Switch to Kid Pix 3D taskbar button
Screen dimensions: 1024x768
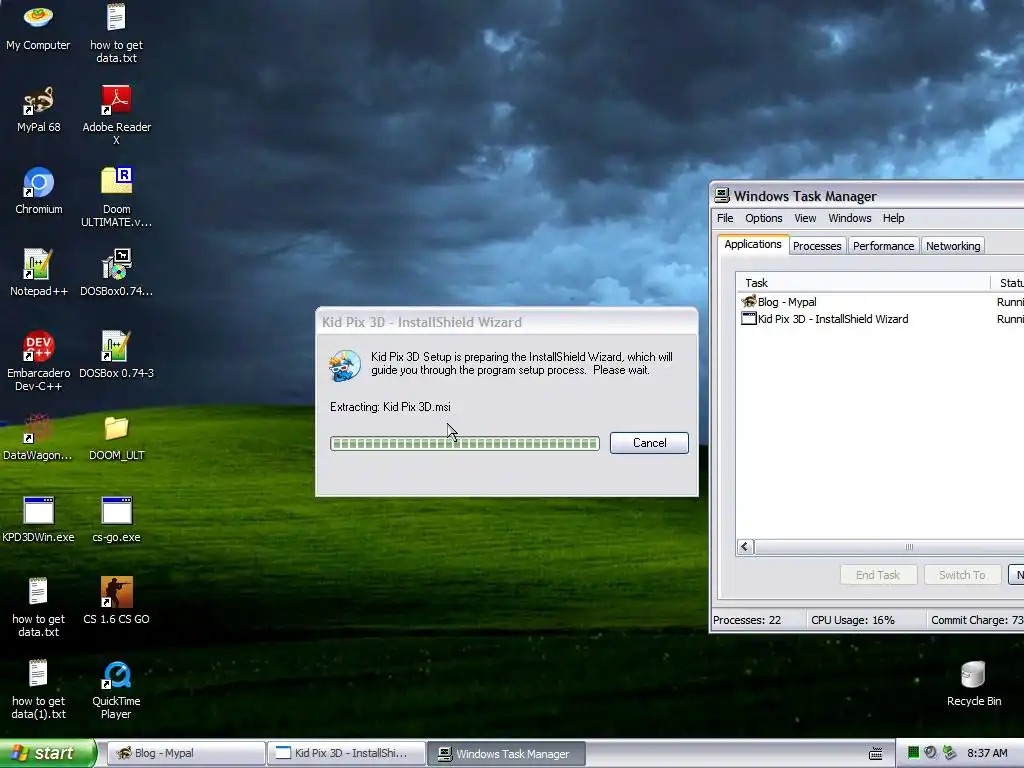tap(347, 753)
